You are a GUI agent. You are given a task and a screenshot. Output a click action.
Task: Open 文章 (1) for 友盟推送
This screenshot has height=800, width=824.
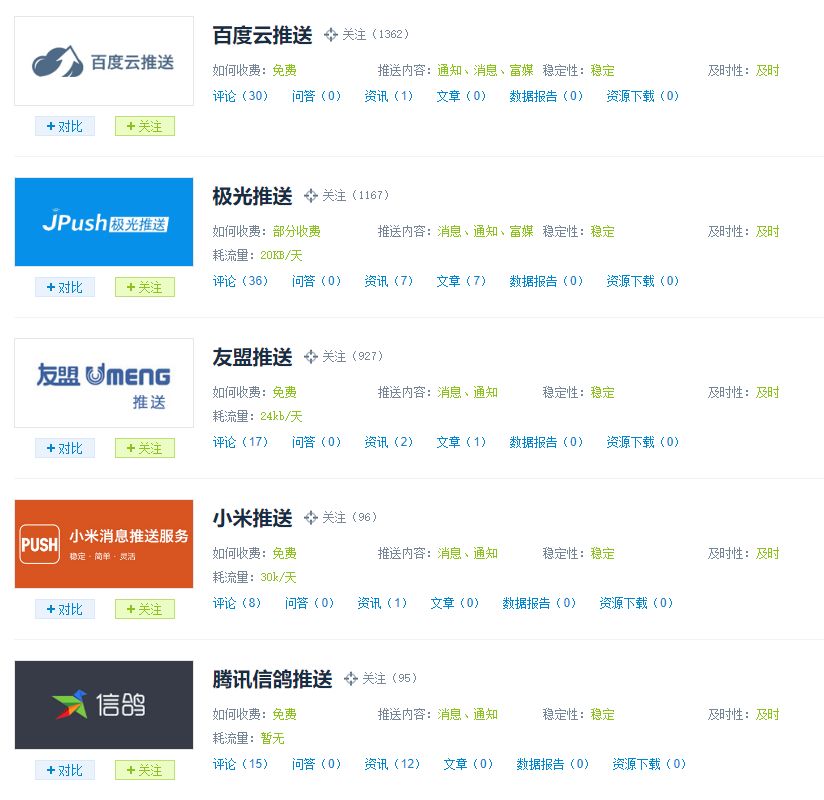coord(461,442)
